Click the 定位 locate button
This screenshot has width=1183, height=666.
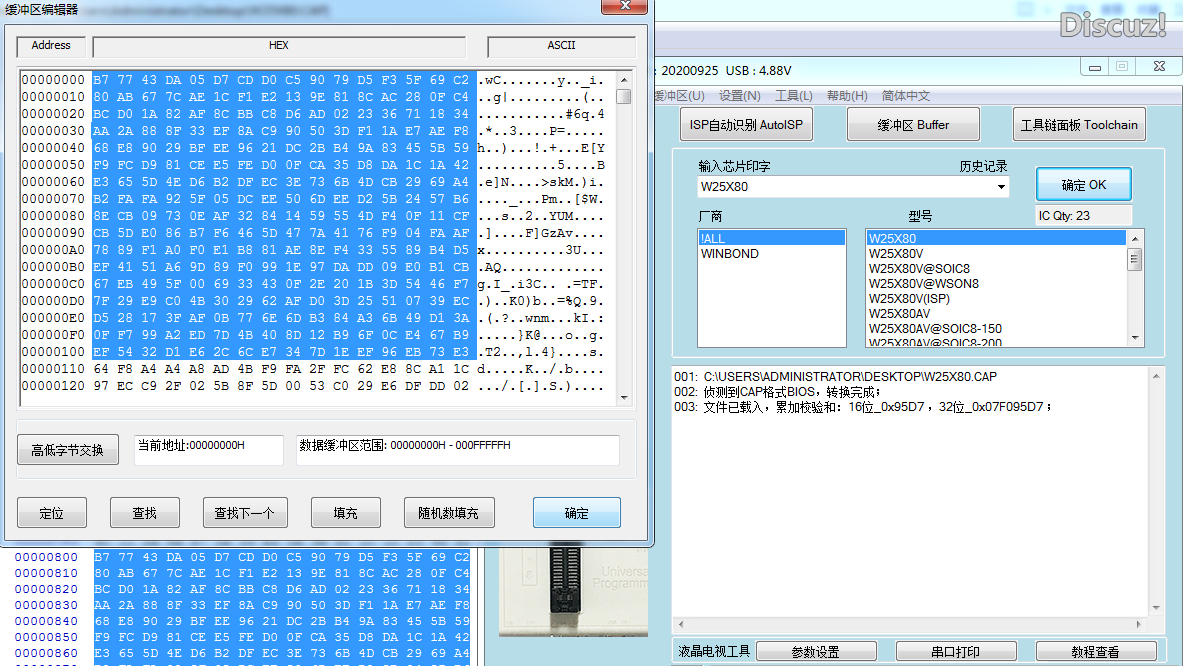click(51, 512)
